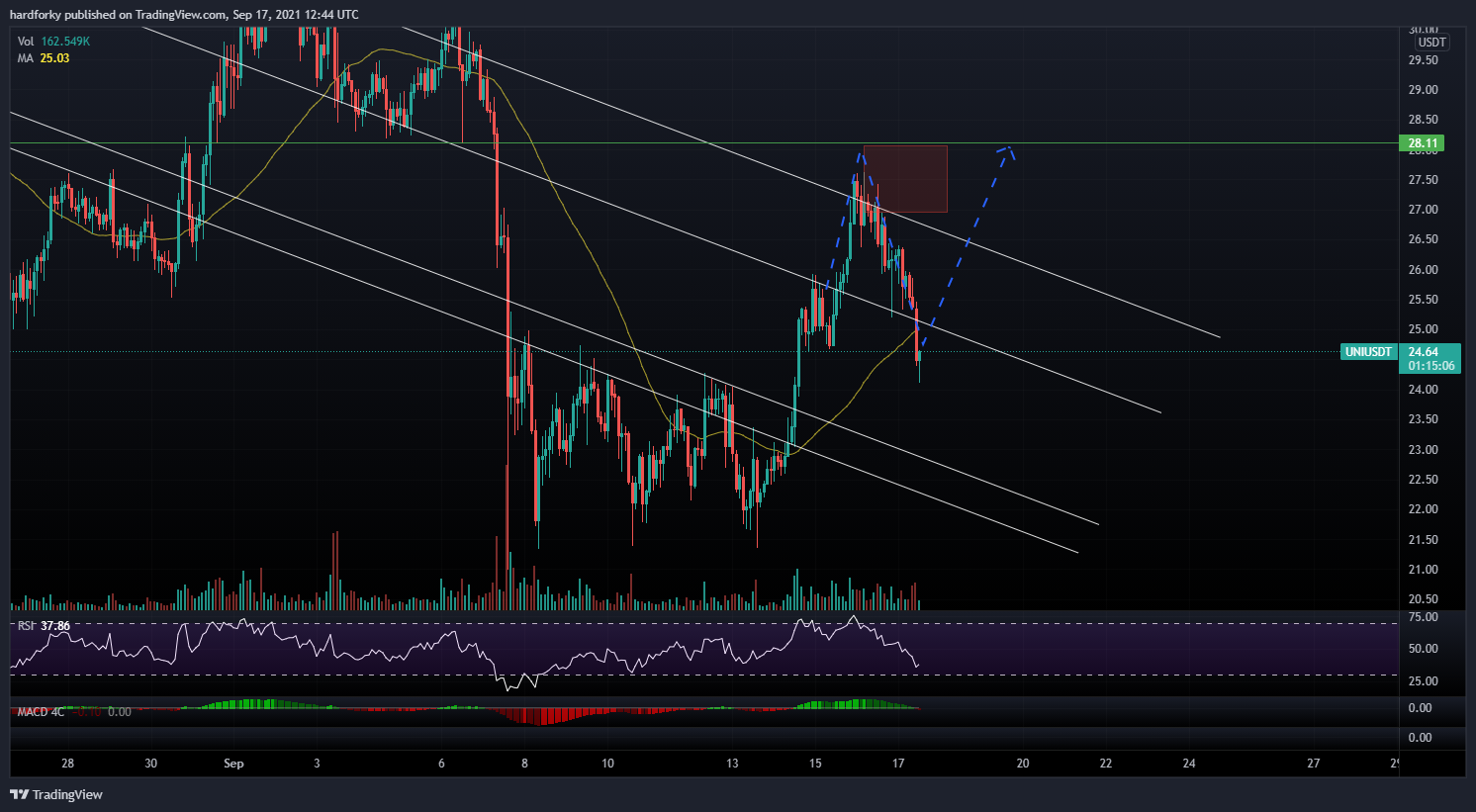
Task: Click the 26.00 price scale label
Action: (1423, 270)
